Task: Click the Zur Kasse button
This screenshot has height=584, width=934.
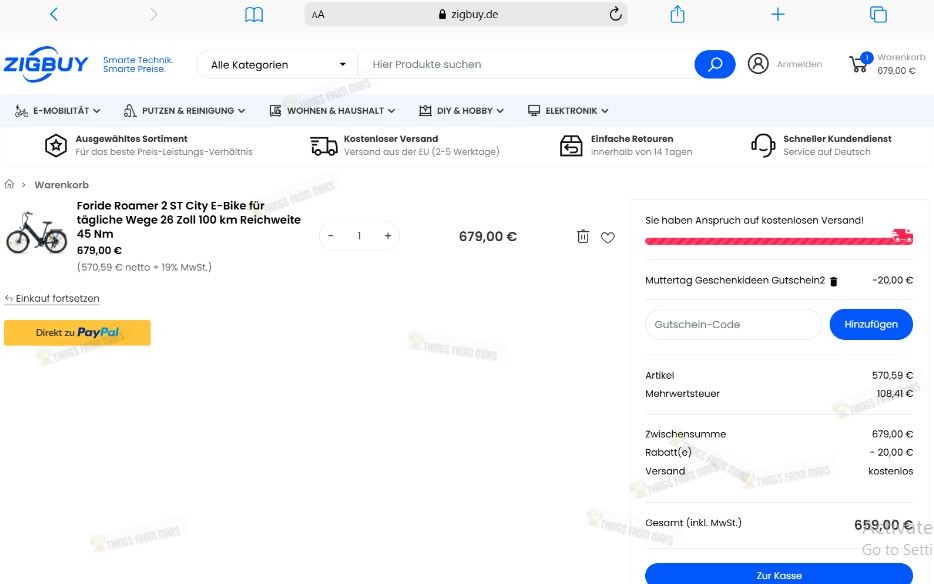Action: [x=779, y=574]
